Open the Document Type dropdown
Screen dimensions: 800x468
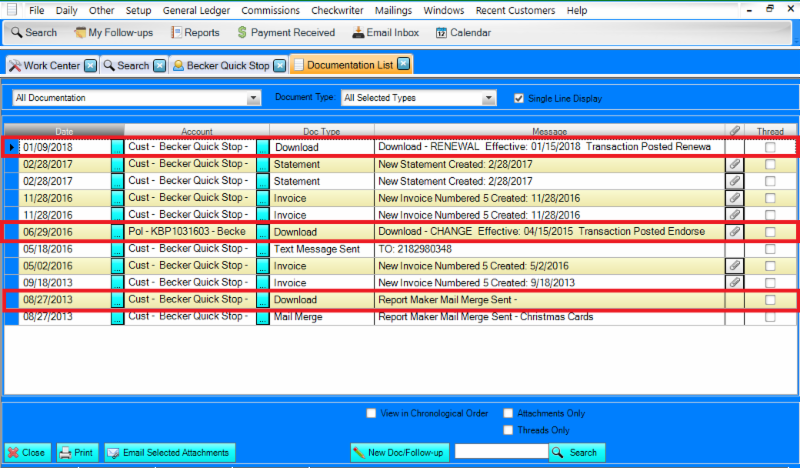[488, 98]
